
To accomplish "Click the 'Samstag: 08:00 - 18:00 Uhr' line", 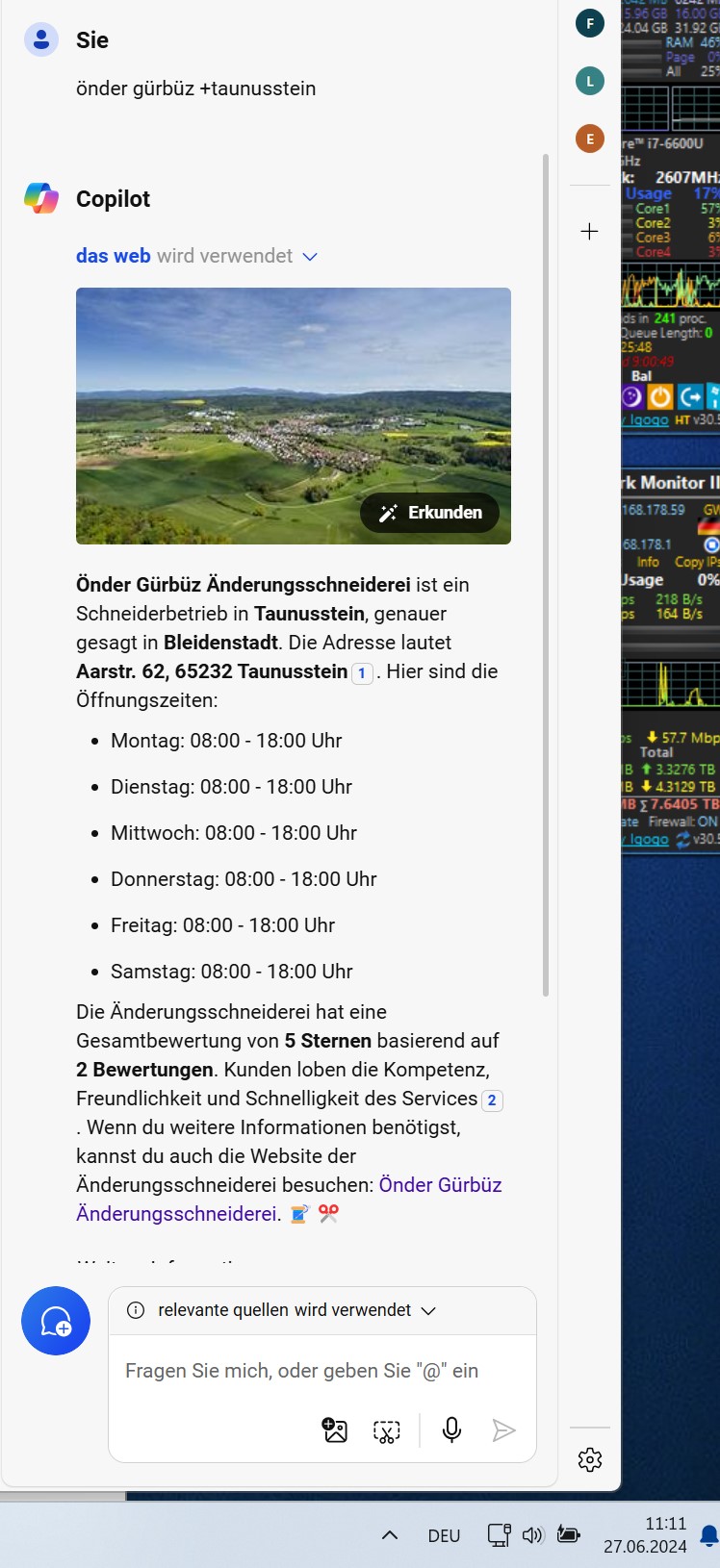I will 231,972.
